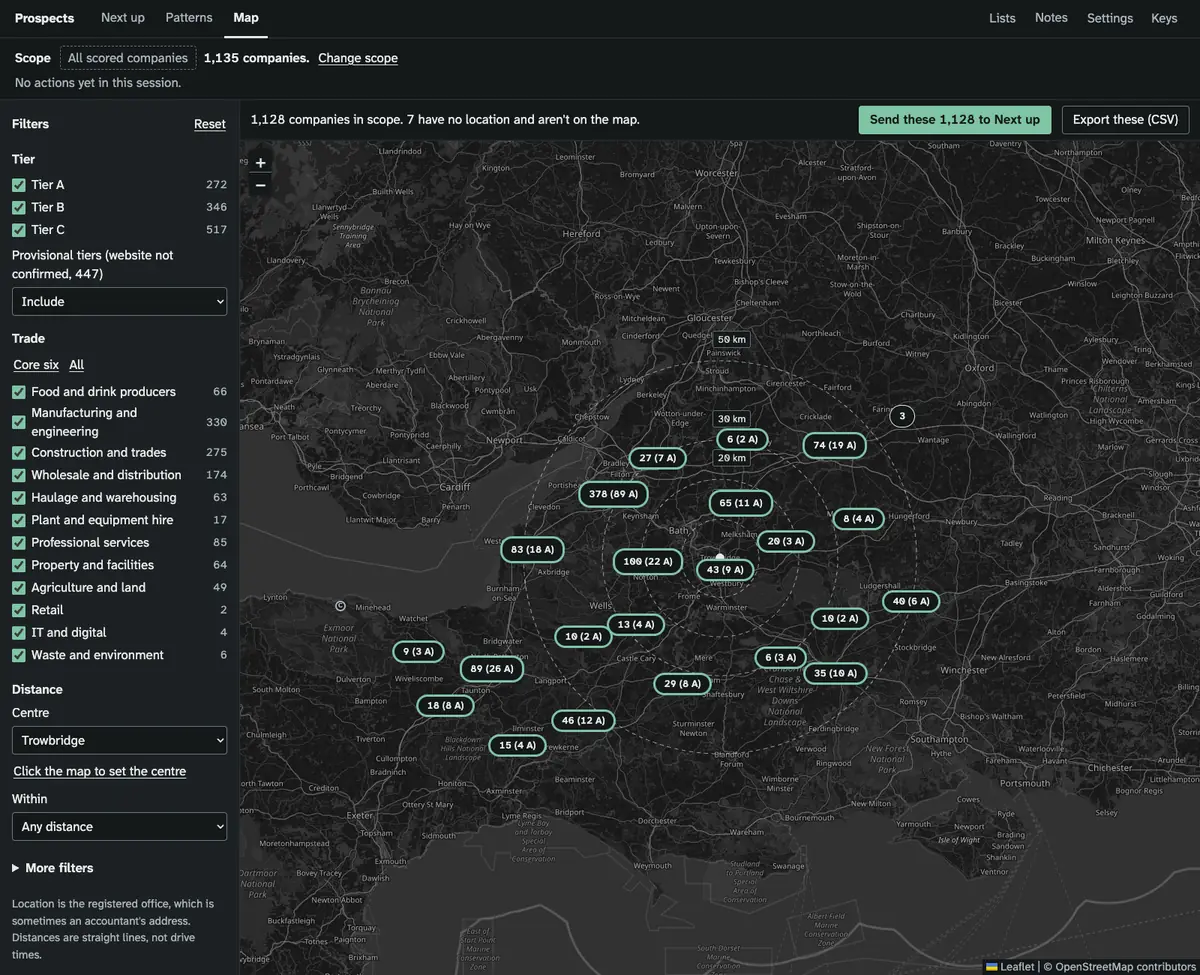The image size is (1200, 975).
Task: Open the 8 (4 A) cluster marker
Action: [x=859, y=519]
